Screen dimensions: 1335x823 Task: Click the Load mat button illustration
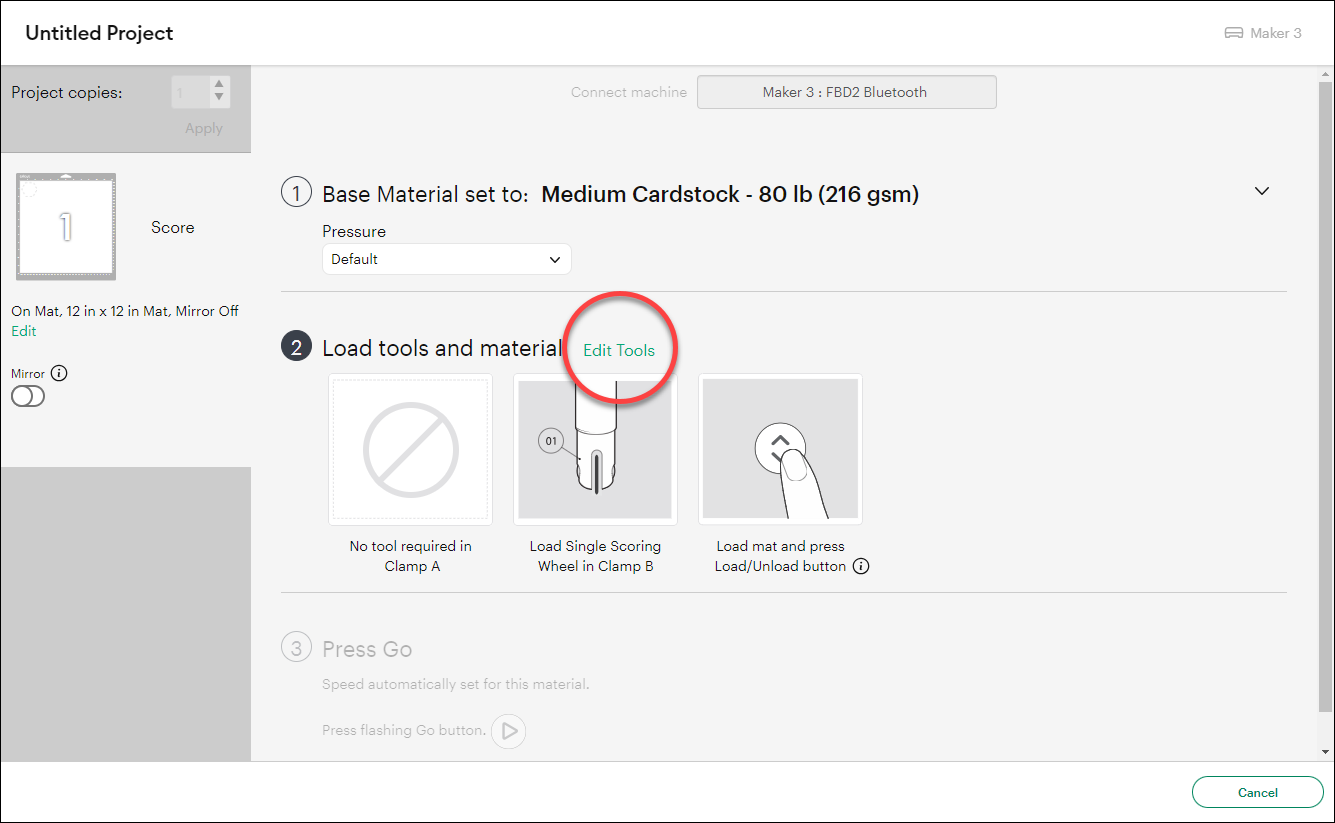coord(780,449)
